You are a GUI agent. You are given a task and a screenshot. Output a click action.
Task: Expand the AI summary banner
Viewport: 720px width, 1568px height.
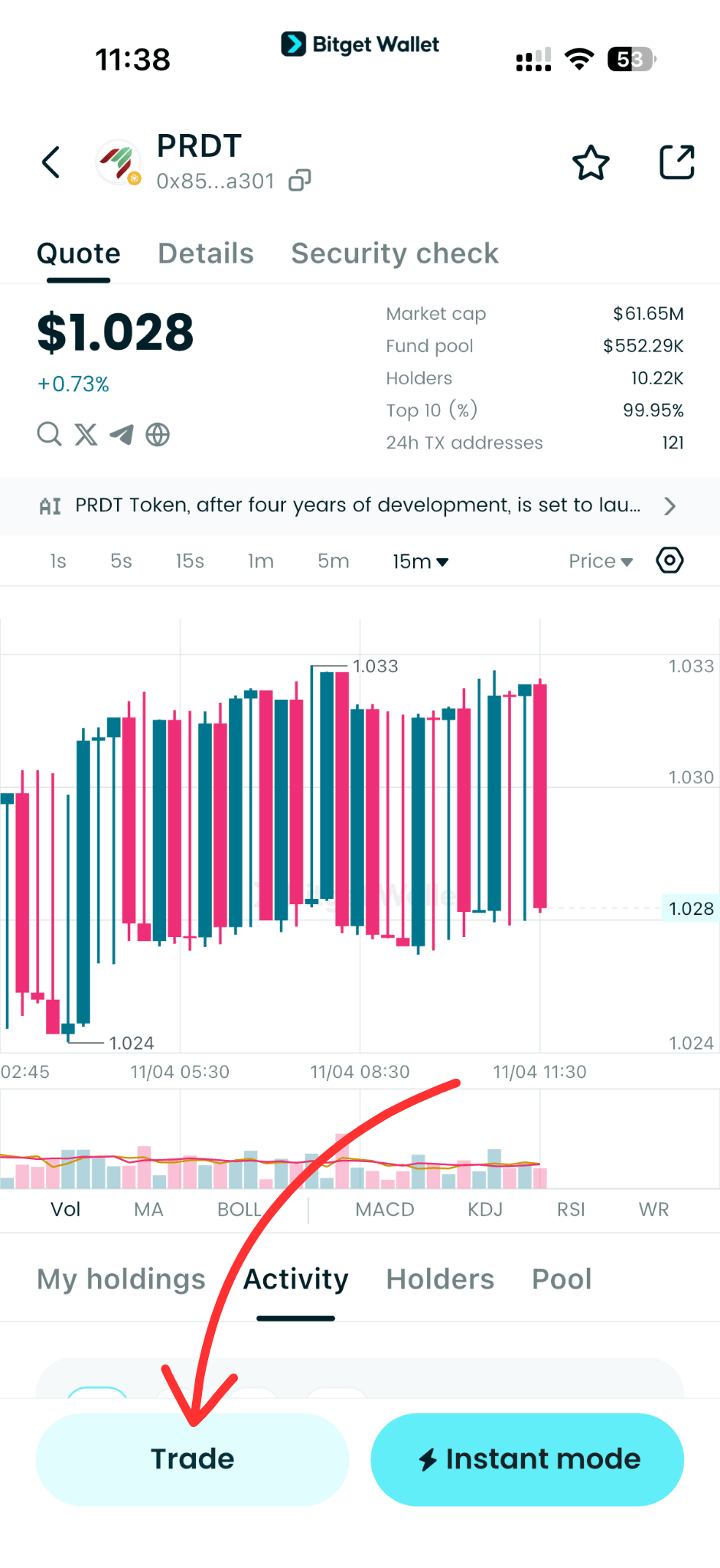360,505
